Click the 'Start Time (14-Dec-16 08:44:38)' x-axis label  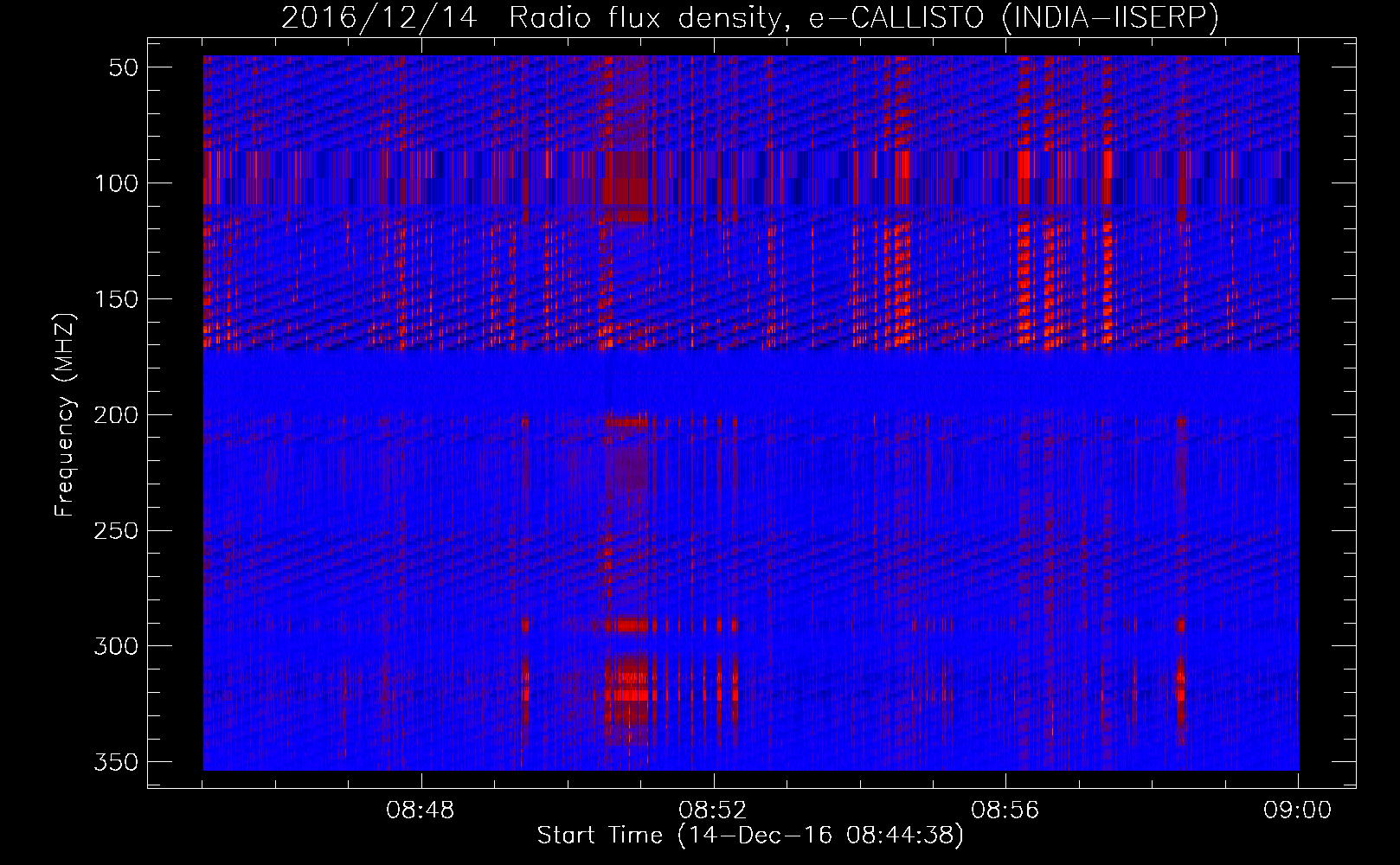coord(750,836)
